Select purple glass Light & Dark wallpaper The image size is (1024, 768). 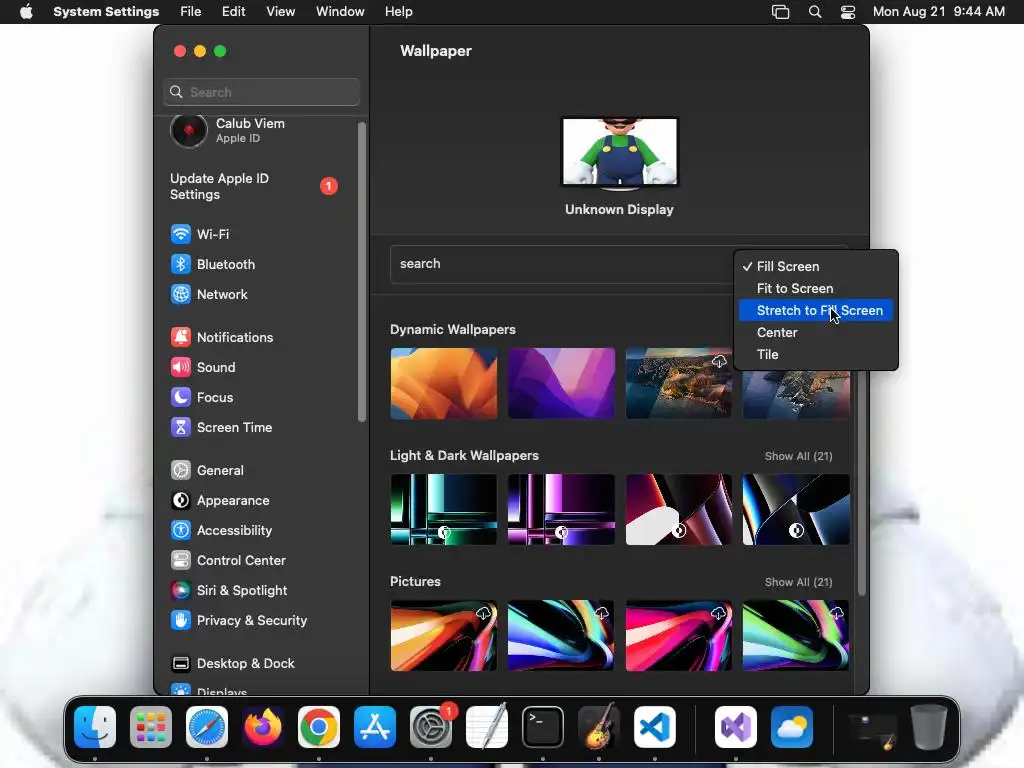point(561,509)
